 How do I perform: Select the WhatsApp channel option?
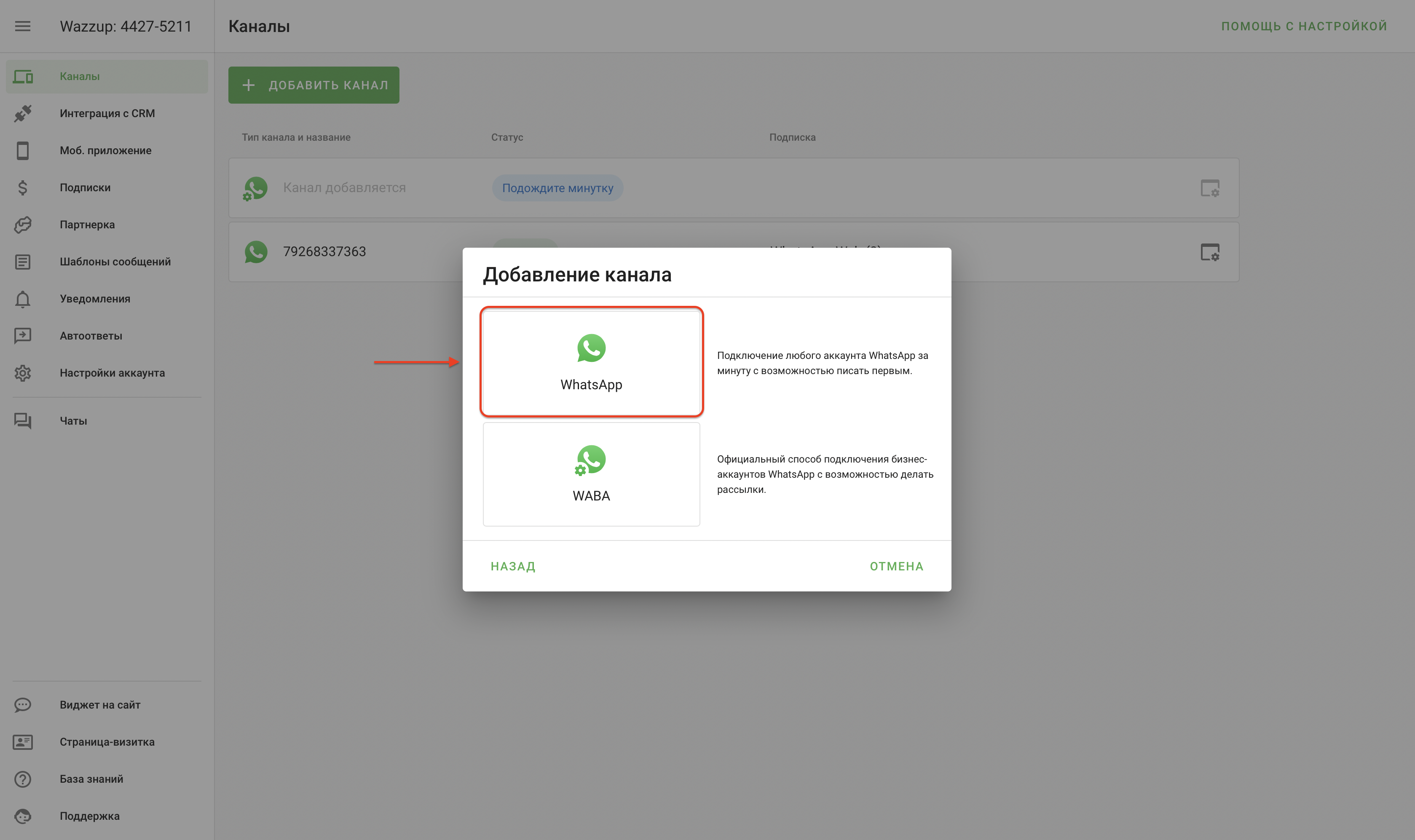click(x=591, y=362)
